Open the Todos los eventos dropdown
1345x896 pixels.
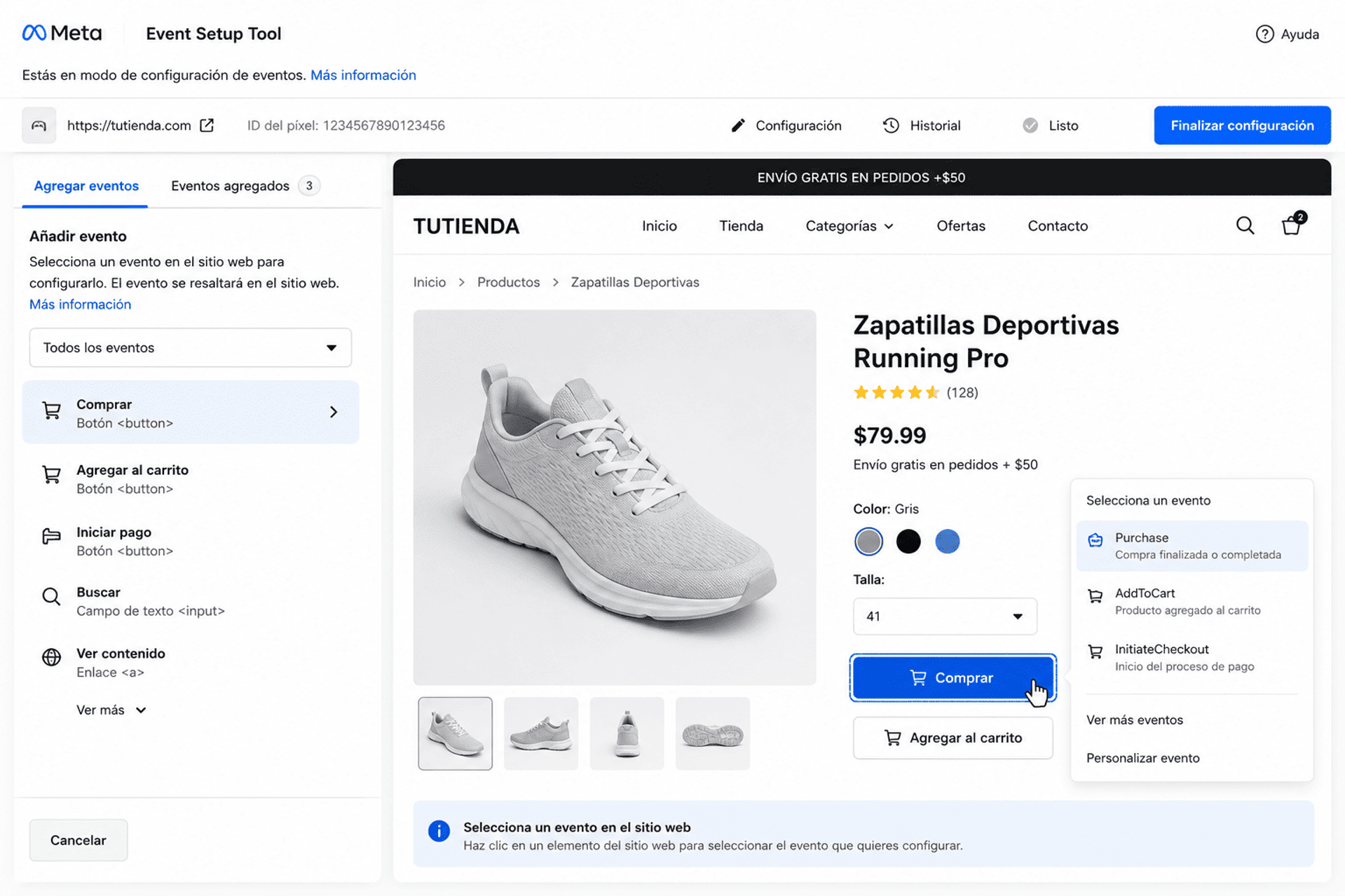click(191, 347)
